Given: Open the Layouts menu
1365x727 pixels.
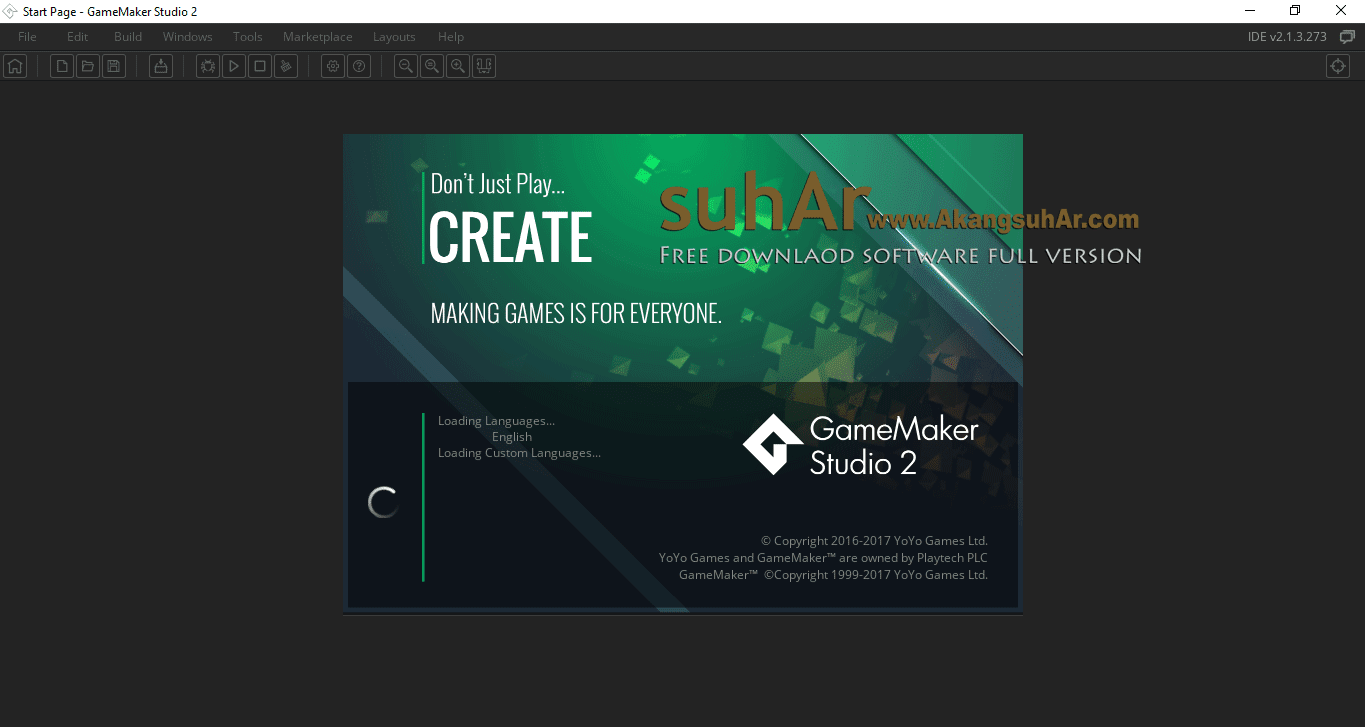Looking at the screenshot, I should 394,37.
